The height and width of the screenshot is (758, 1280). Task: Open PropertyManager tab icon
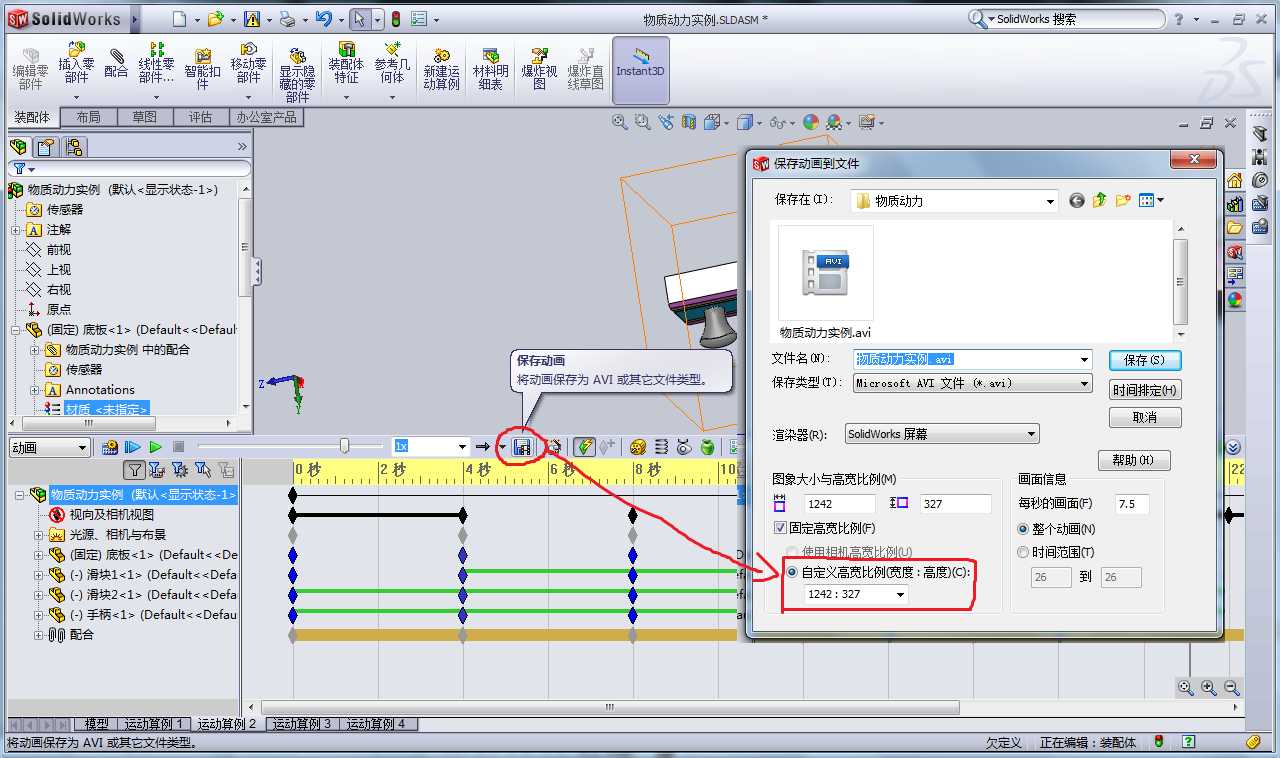(x=46, y=147)
